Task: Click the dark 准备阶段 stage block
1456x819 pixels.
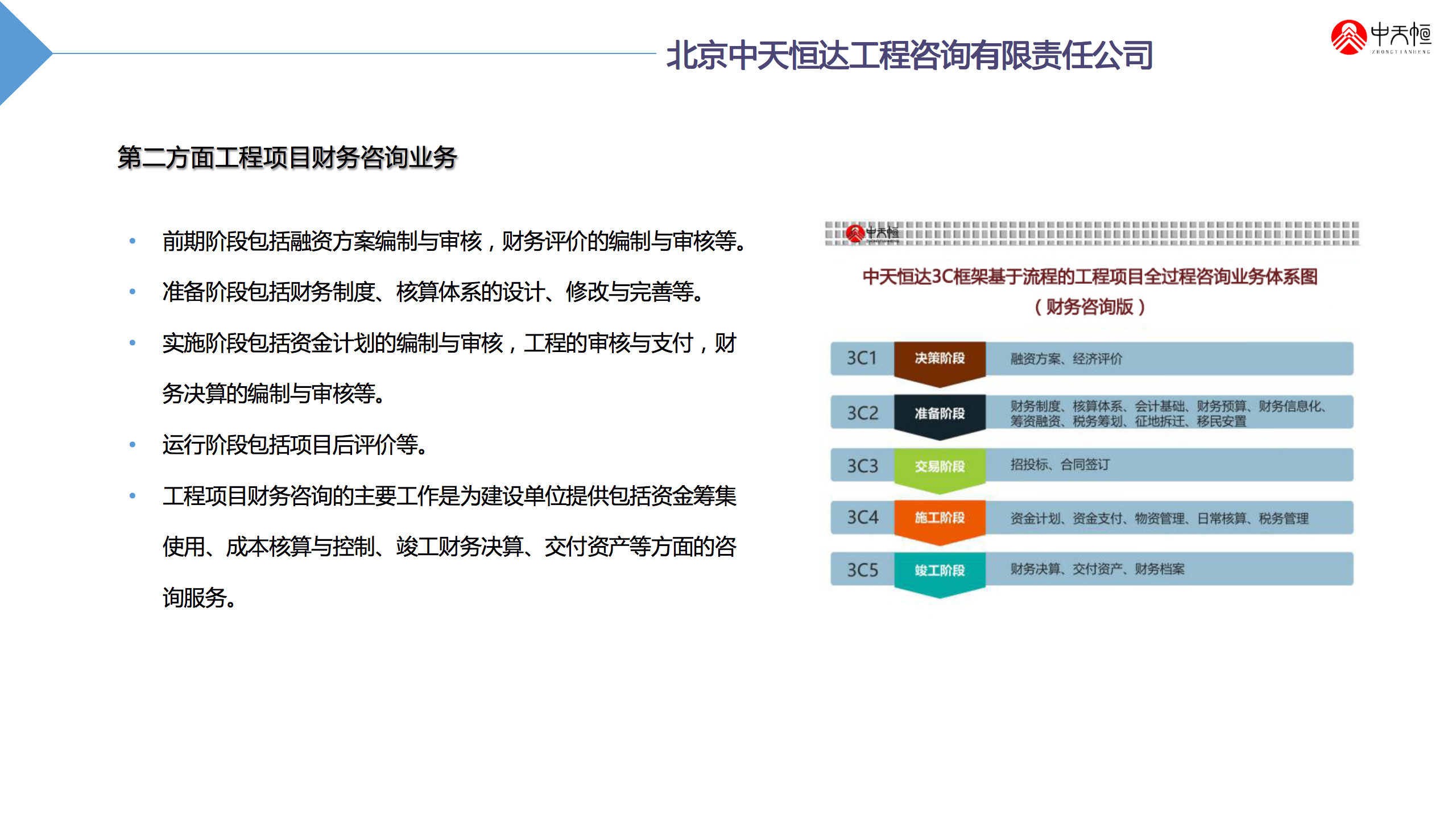Action: point(940,416)
